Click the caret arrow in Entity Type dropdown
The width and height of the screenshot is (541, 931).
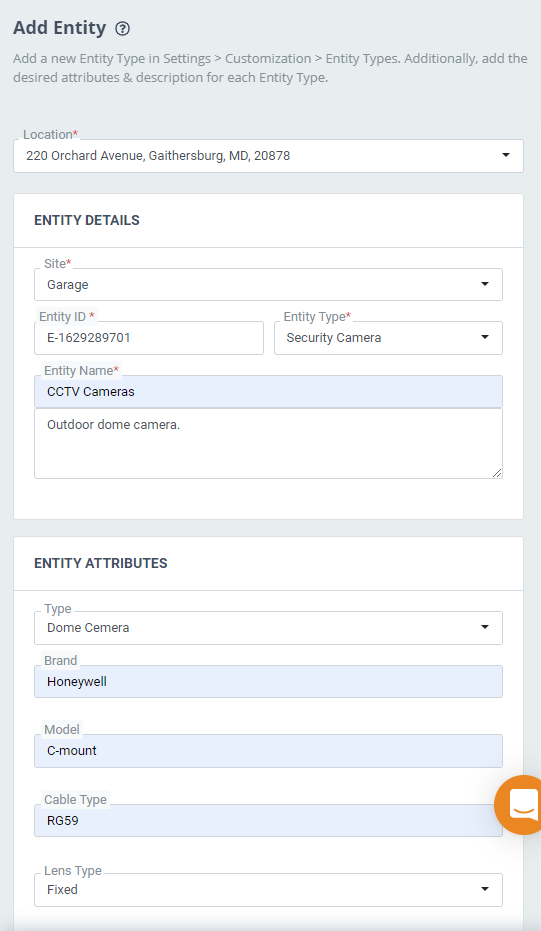(485, 337)
